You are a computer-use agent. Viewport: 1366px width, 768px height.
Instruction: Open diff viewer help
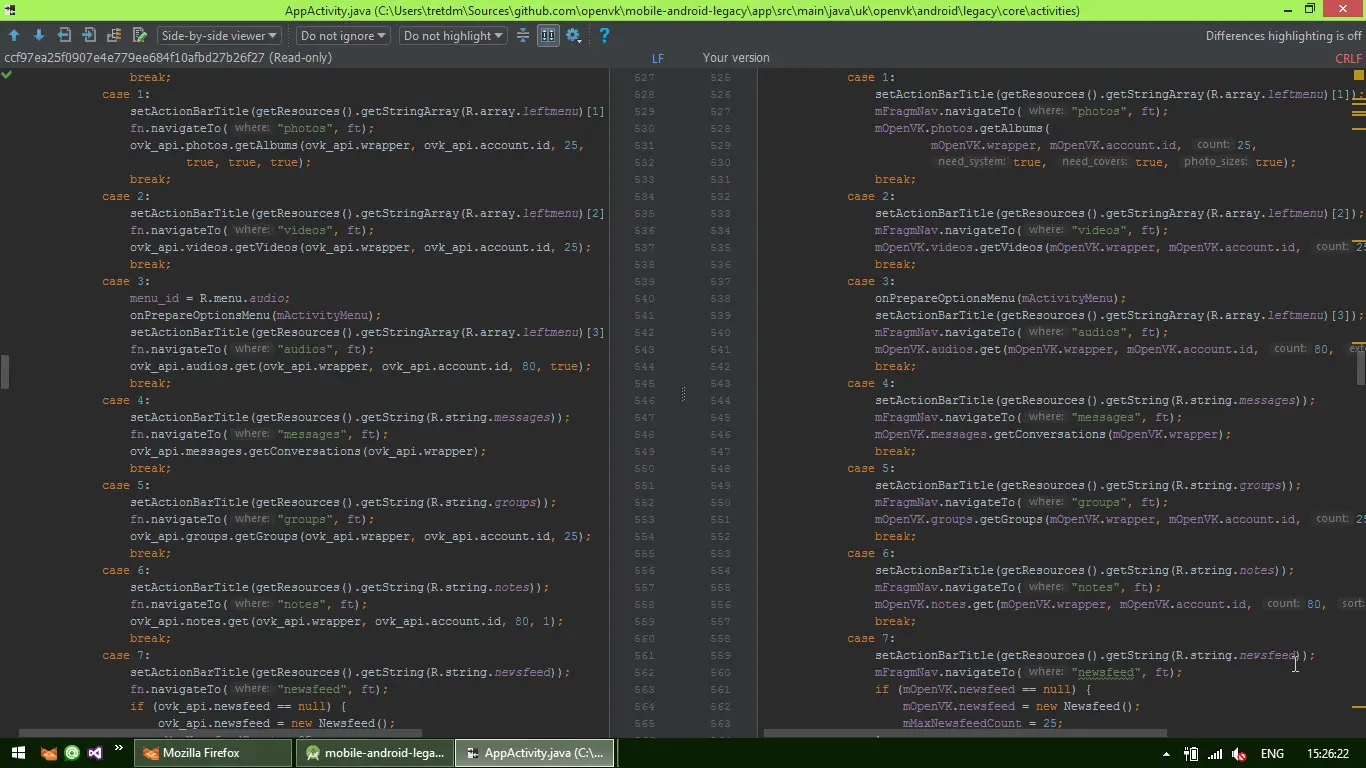pyautogui.click(x=604, y=36)
